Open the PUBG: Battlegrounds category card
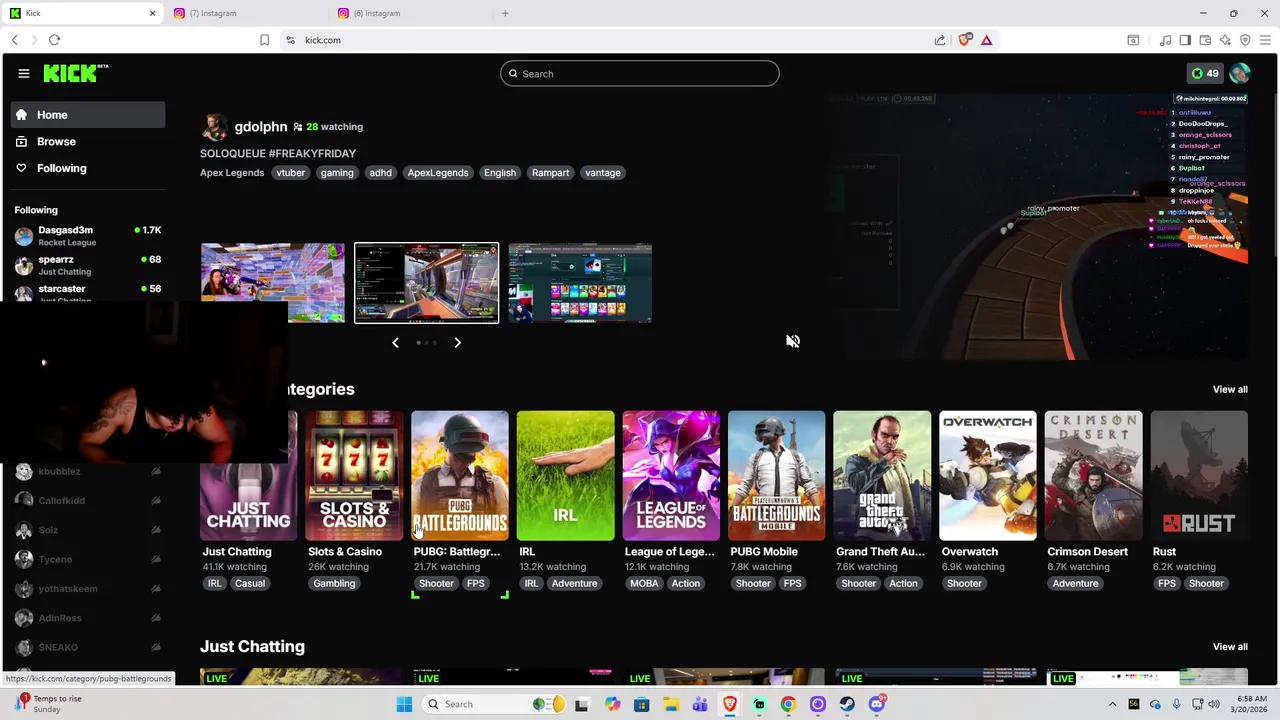 pyautogui.click(x=460, y=476)
